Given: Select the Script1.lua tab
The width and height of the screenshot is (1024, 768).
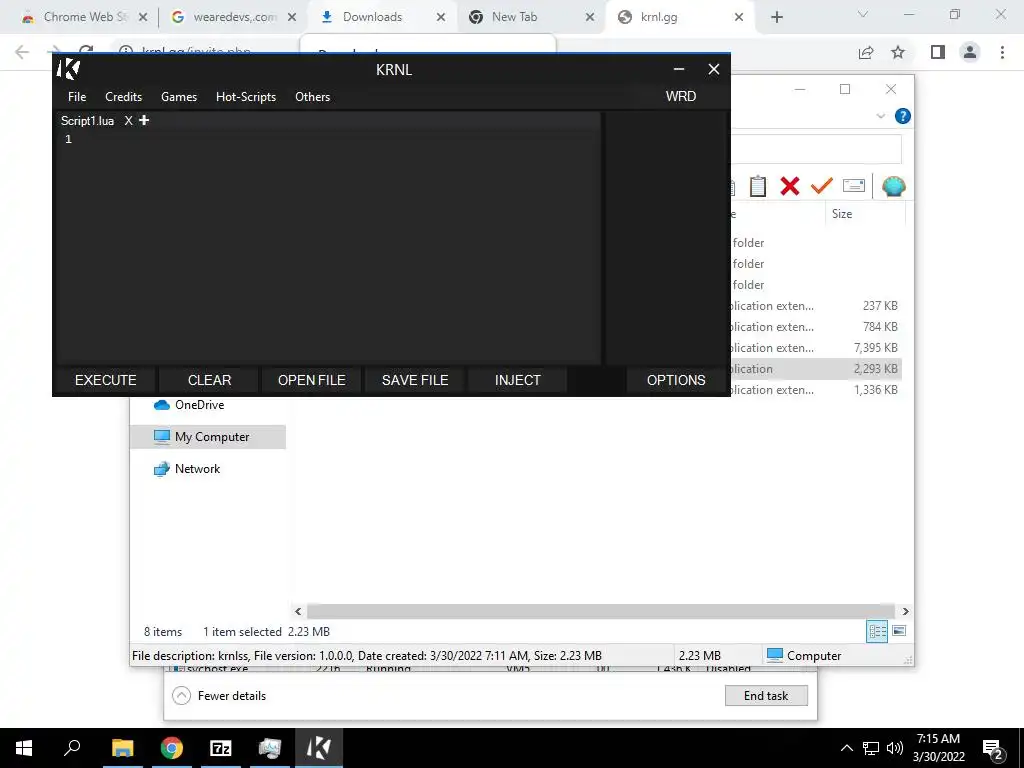Looking at the screenshot, I should tap(88, 121).
